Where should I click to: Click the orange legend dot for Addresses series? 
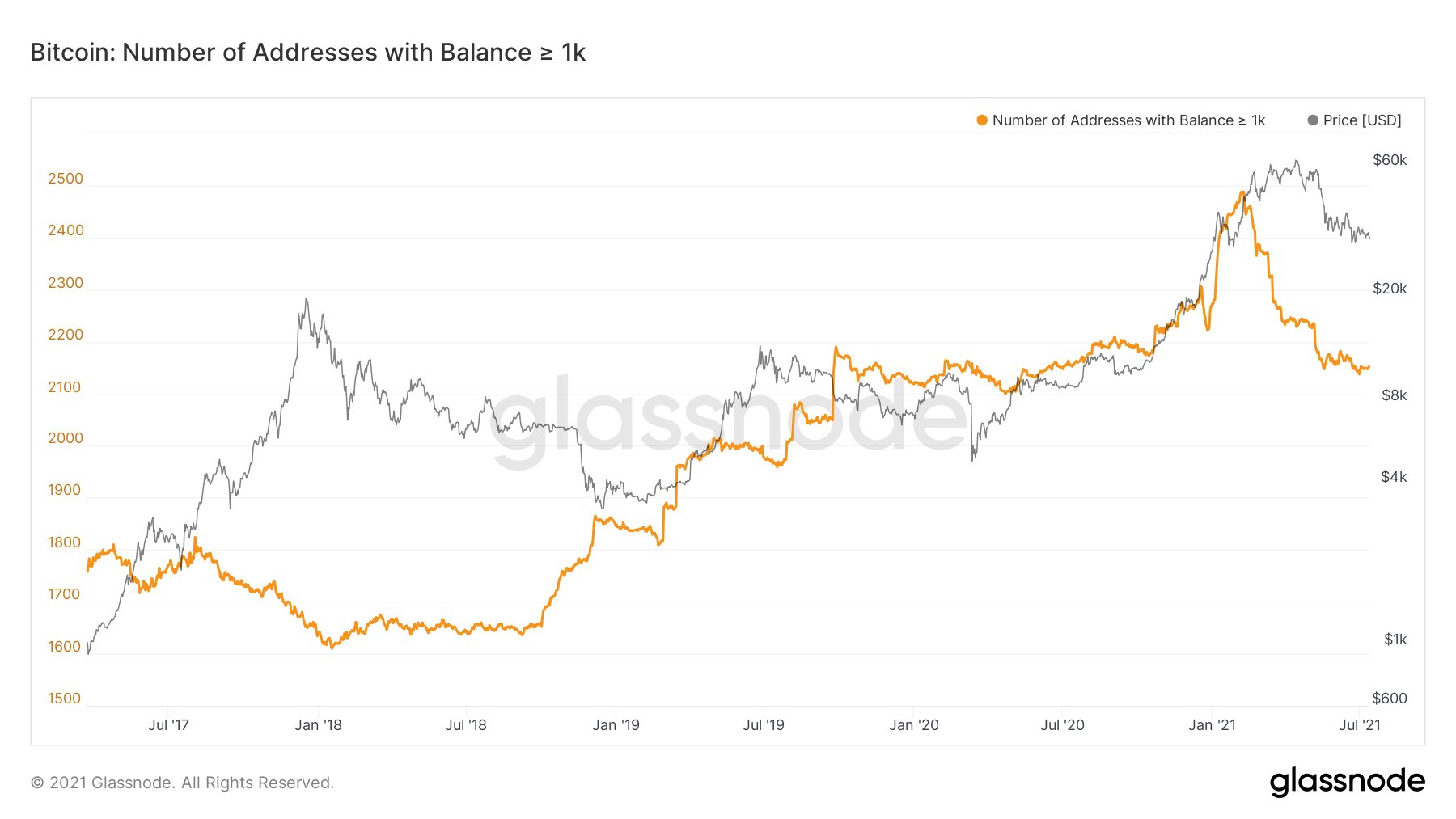tap(982, 120)
